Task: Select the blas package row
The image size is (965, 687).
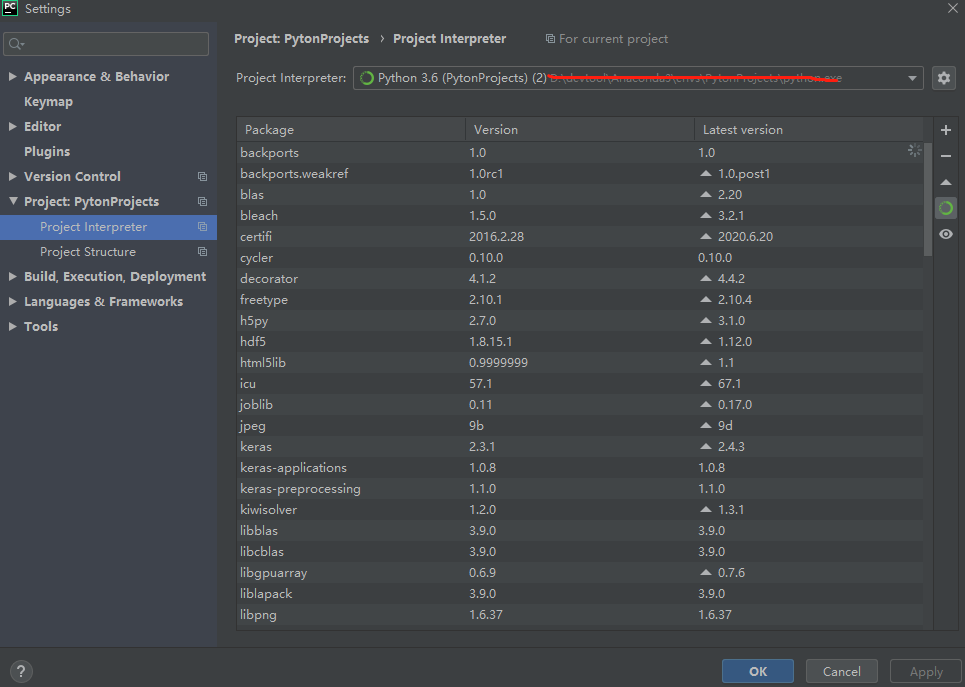Action: [580, 195]
